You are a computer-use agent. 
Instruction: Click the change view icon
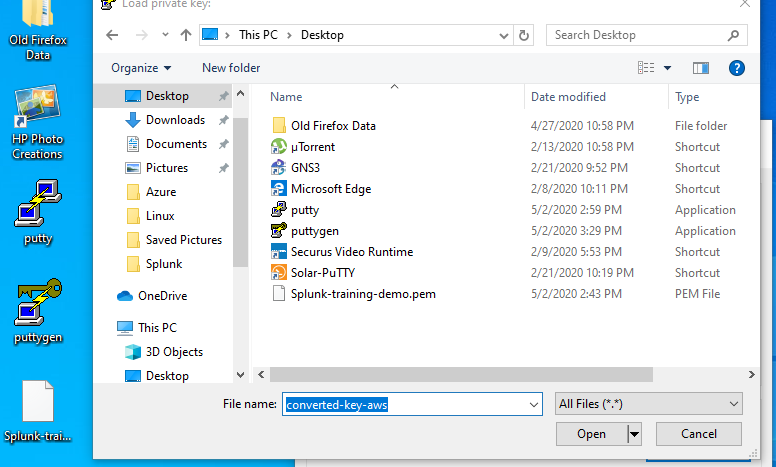[646, 68]
